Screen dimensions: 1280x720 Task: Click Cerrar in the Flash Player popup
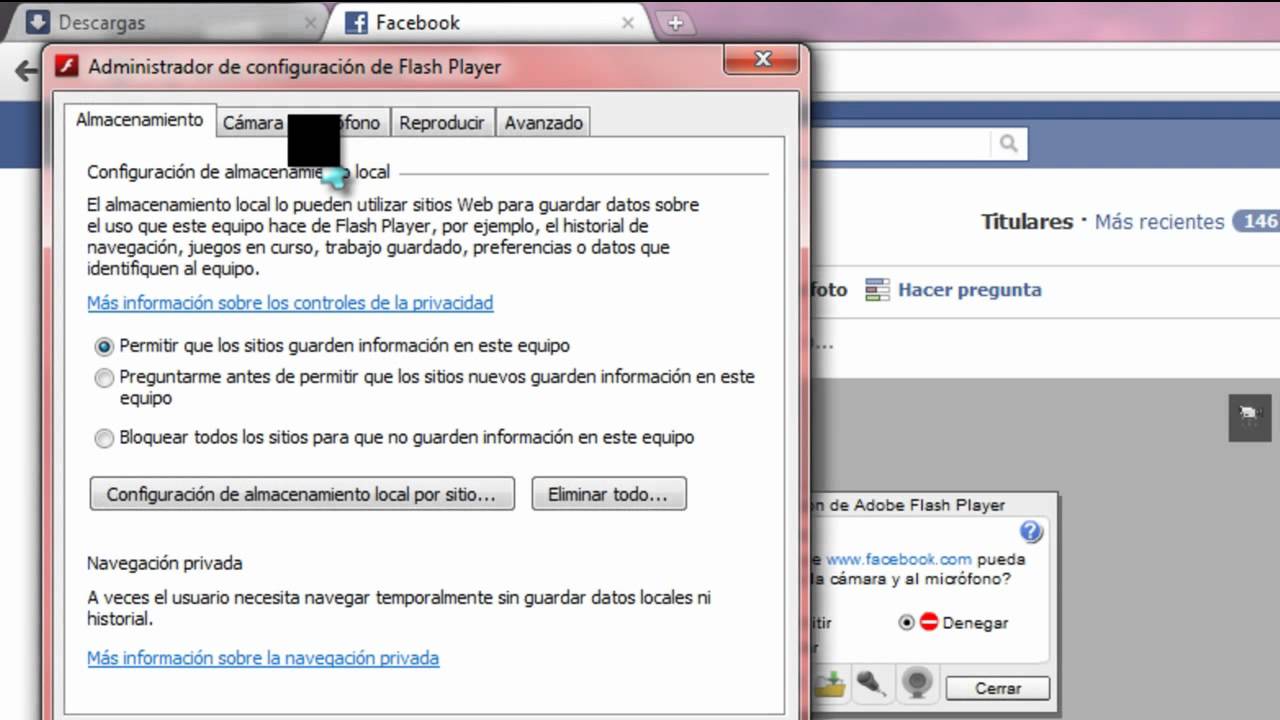[x=998, y=688]
